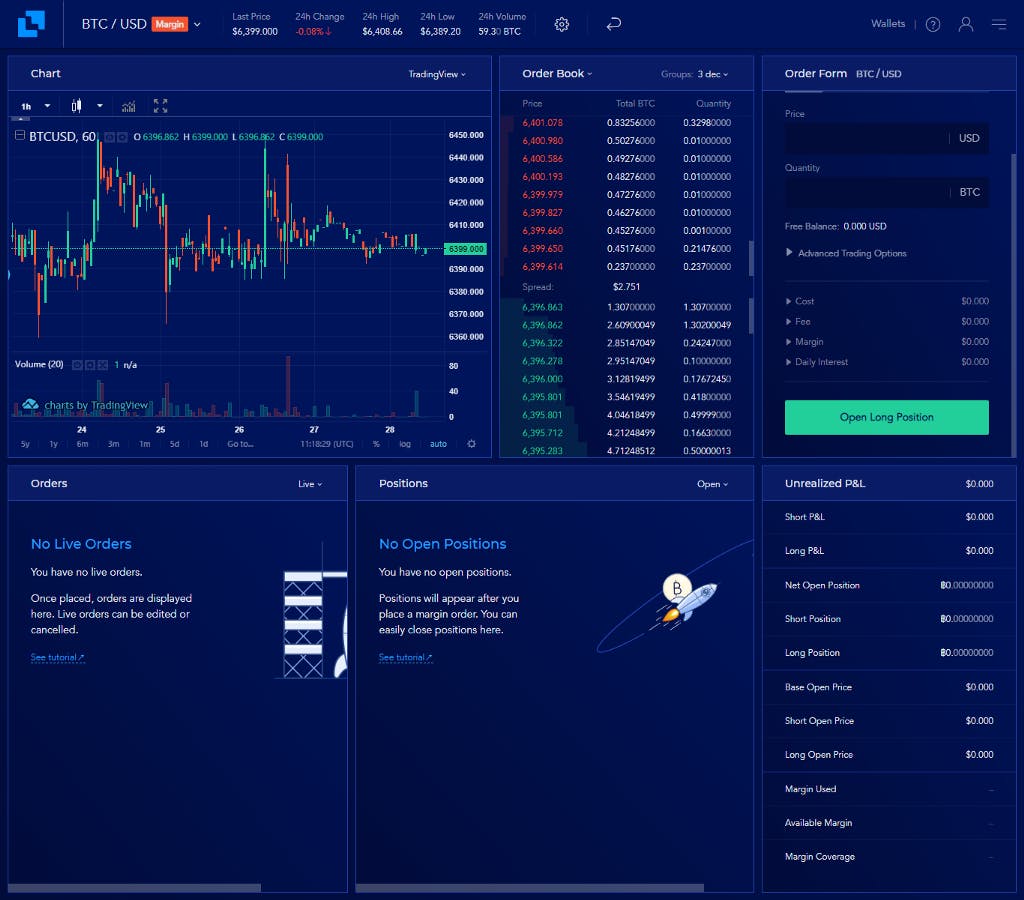This screenshot has height=900, width=1024.
Task: Open the platform settings gear in the header
Action: pos(561,23)
